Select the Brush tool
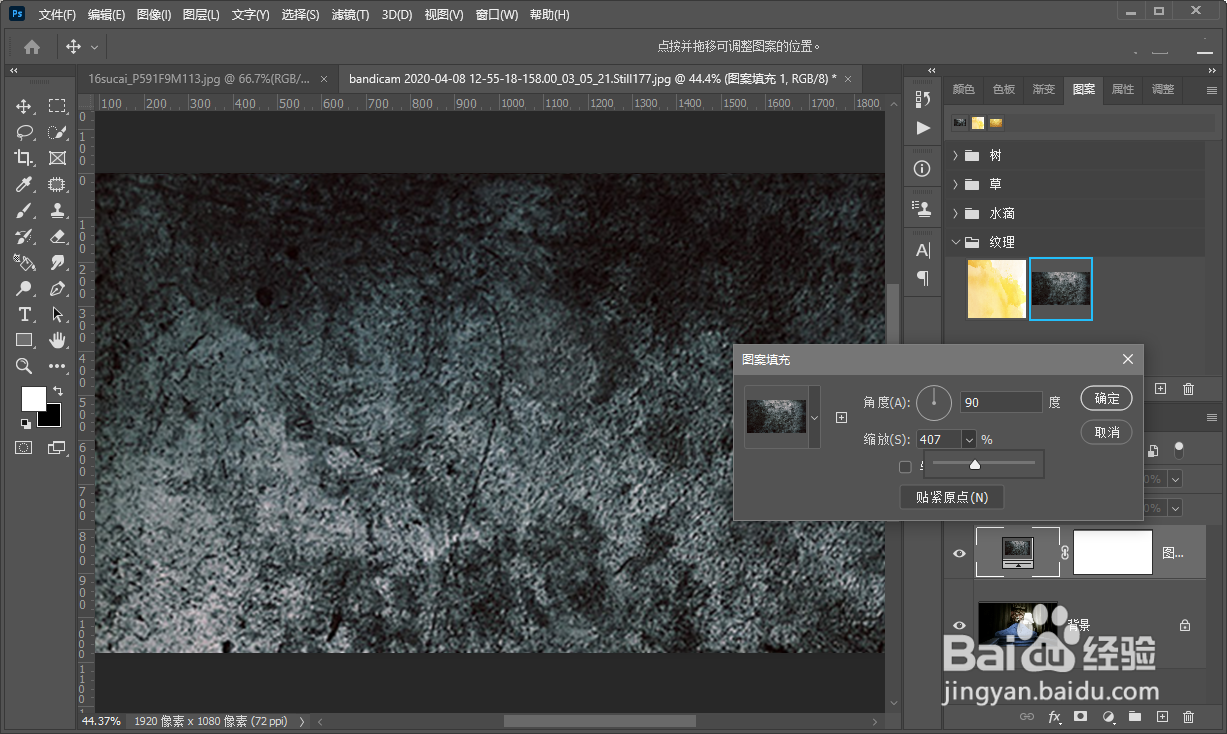 (24, 210)
